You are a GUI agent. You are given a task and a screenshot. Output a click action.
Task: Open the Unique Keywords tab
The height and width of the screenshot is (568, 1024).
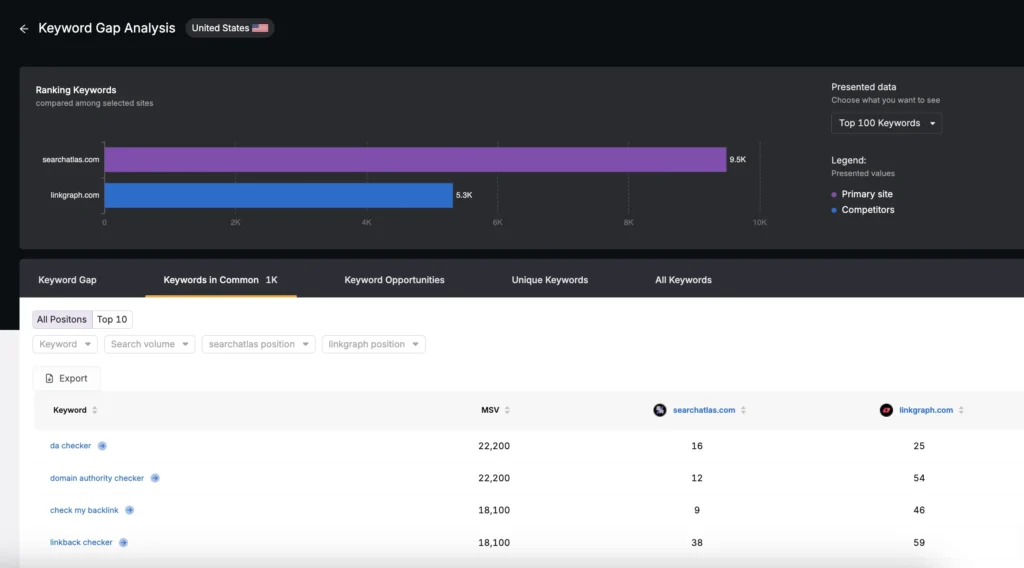point(549,280)
